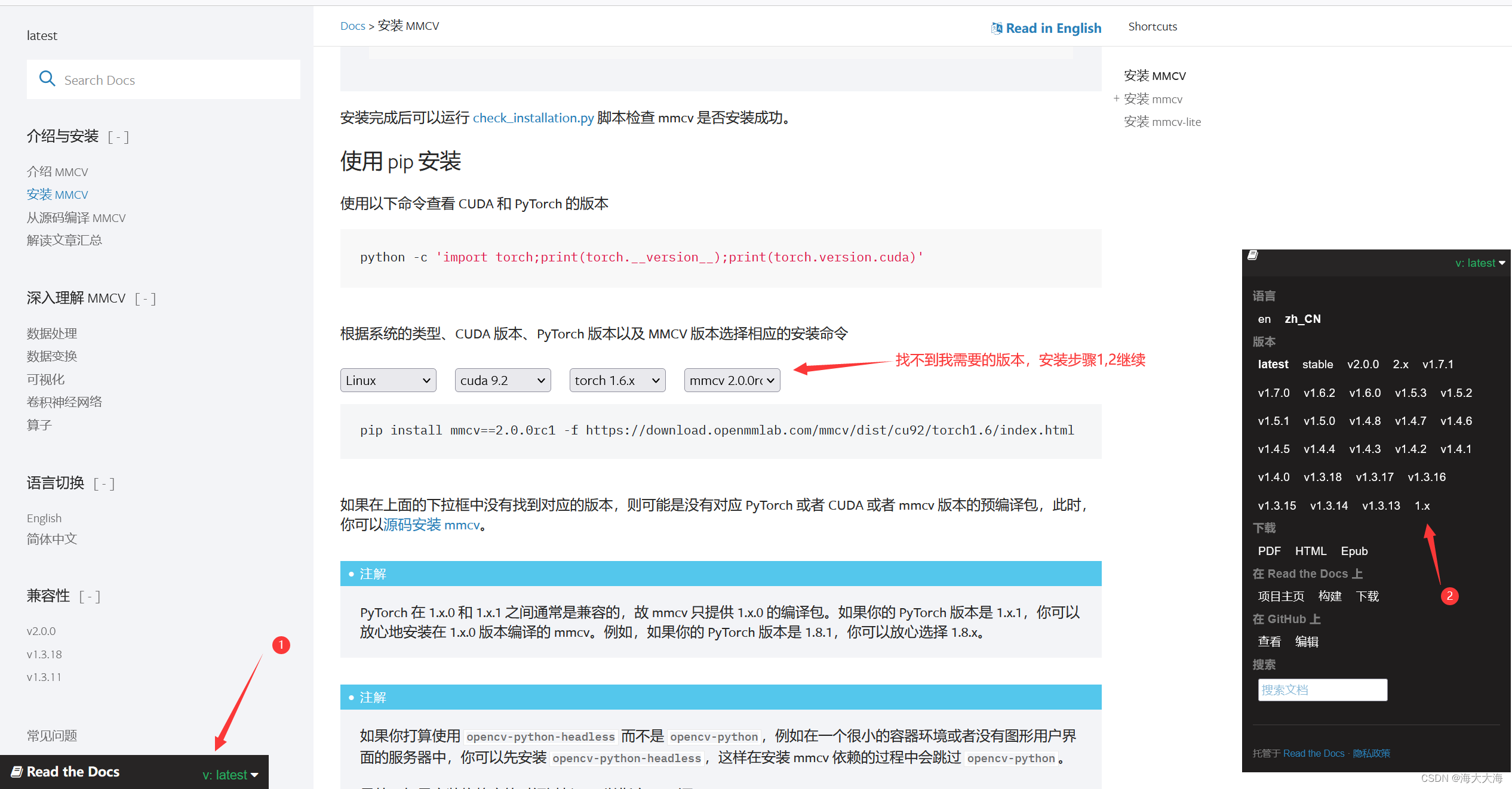Collapse the 深入理解 MMCV section
Screen dimensions: 1512x789
pos(145,298)
